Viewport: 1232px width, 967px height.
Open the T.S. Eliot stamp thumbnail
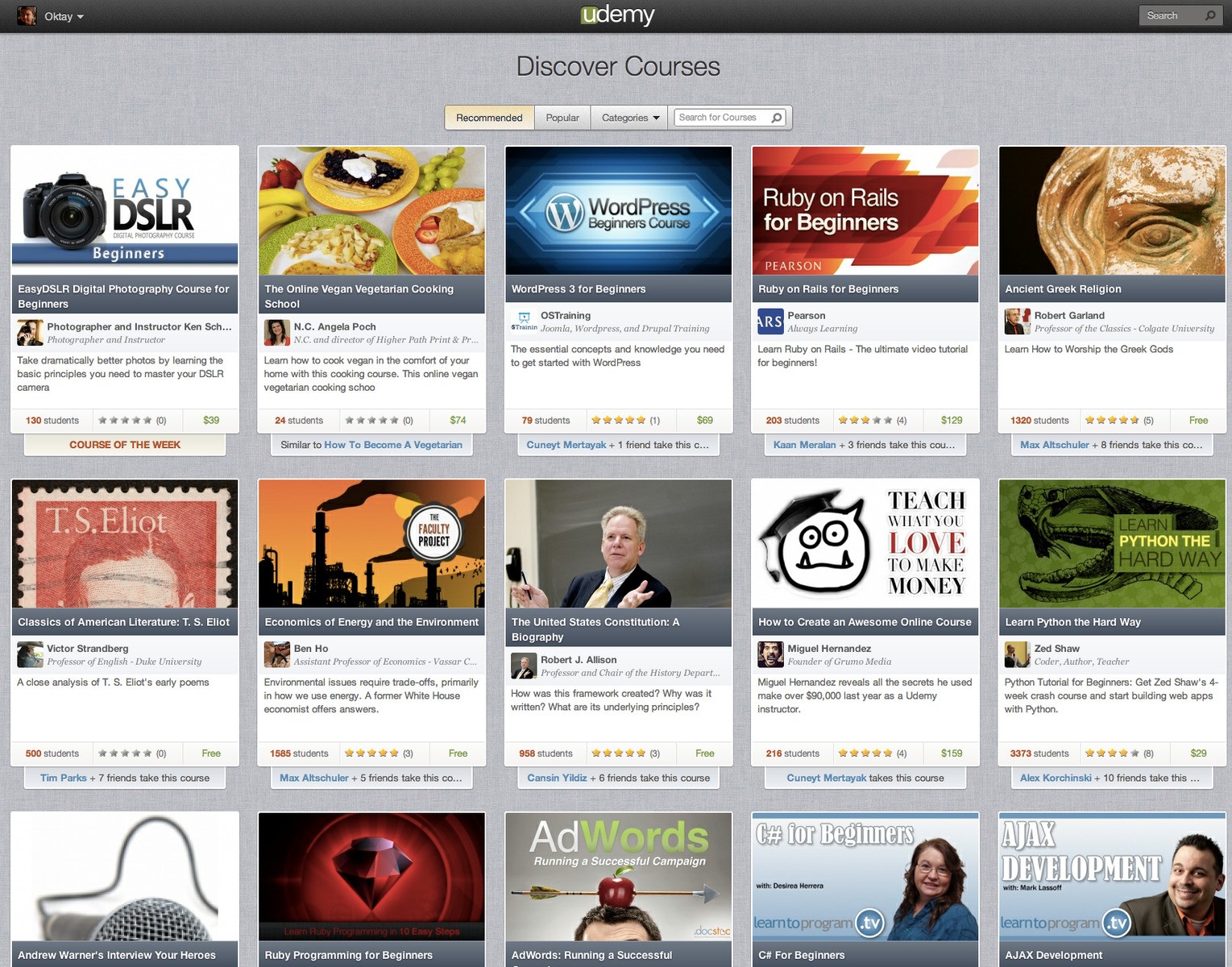point(125,543)
